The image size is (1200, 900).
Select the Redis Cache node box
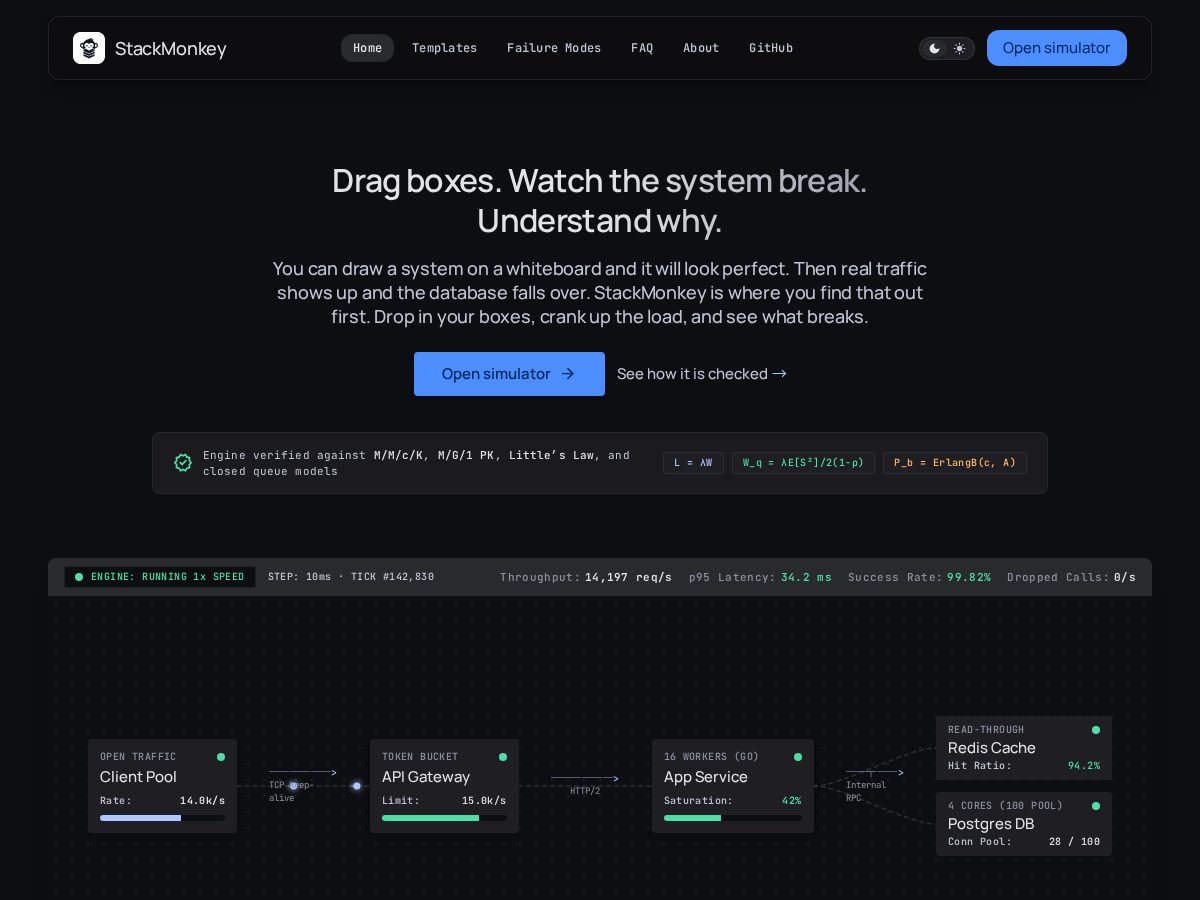1024,748
